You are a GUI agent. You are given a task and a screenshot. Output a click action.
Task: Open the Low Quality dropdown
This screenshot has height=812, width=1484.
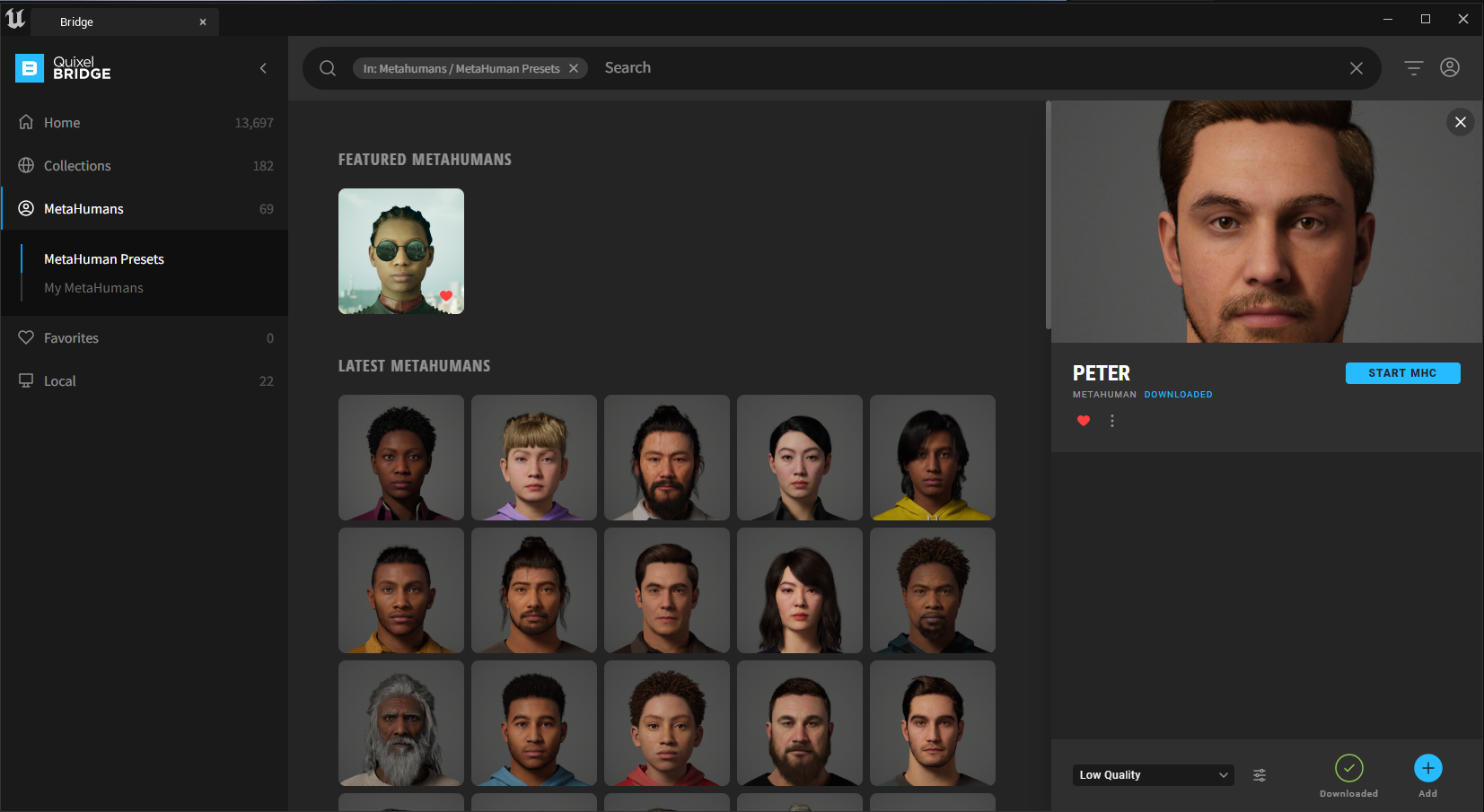click(1153, 775)
